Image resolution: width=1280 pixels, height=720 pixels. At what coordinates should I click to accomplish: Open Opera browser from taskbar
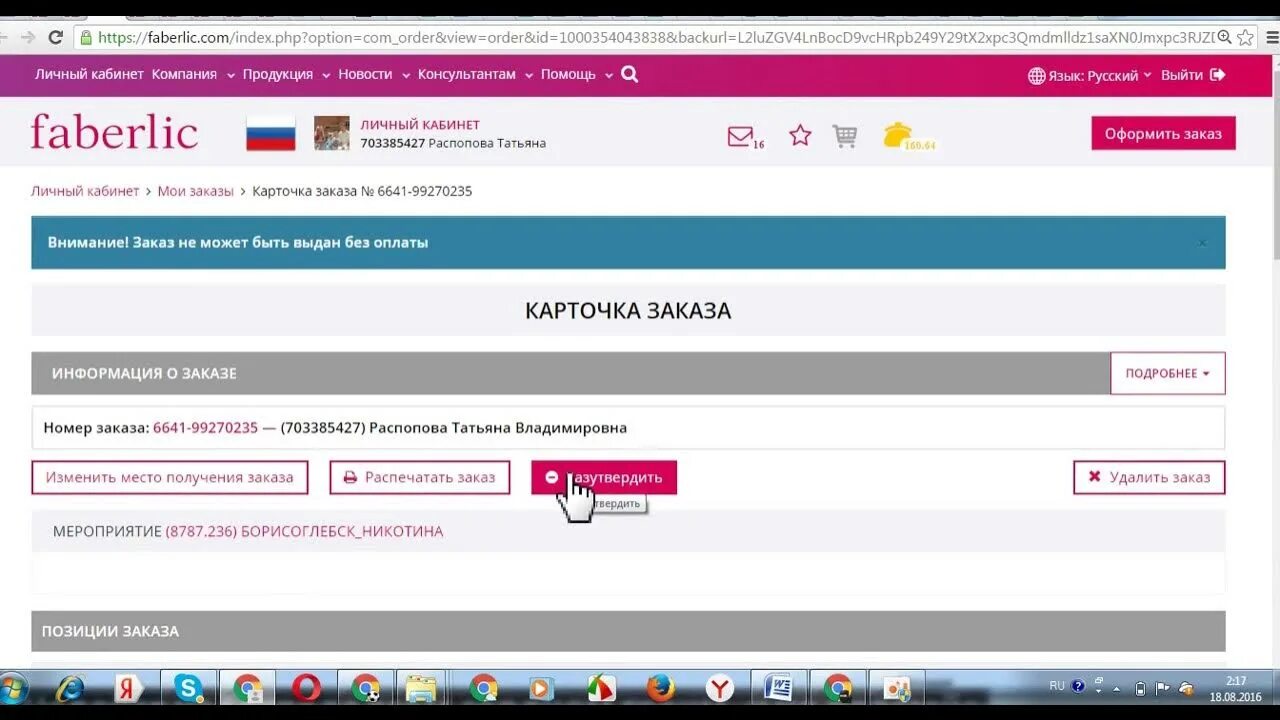pos(306,688)
